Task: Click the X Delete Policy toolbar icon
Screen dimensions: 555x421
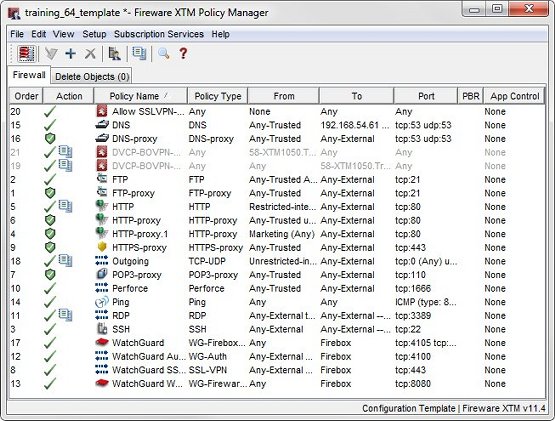Action: click(90, 54)
